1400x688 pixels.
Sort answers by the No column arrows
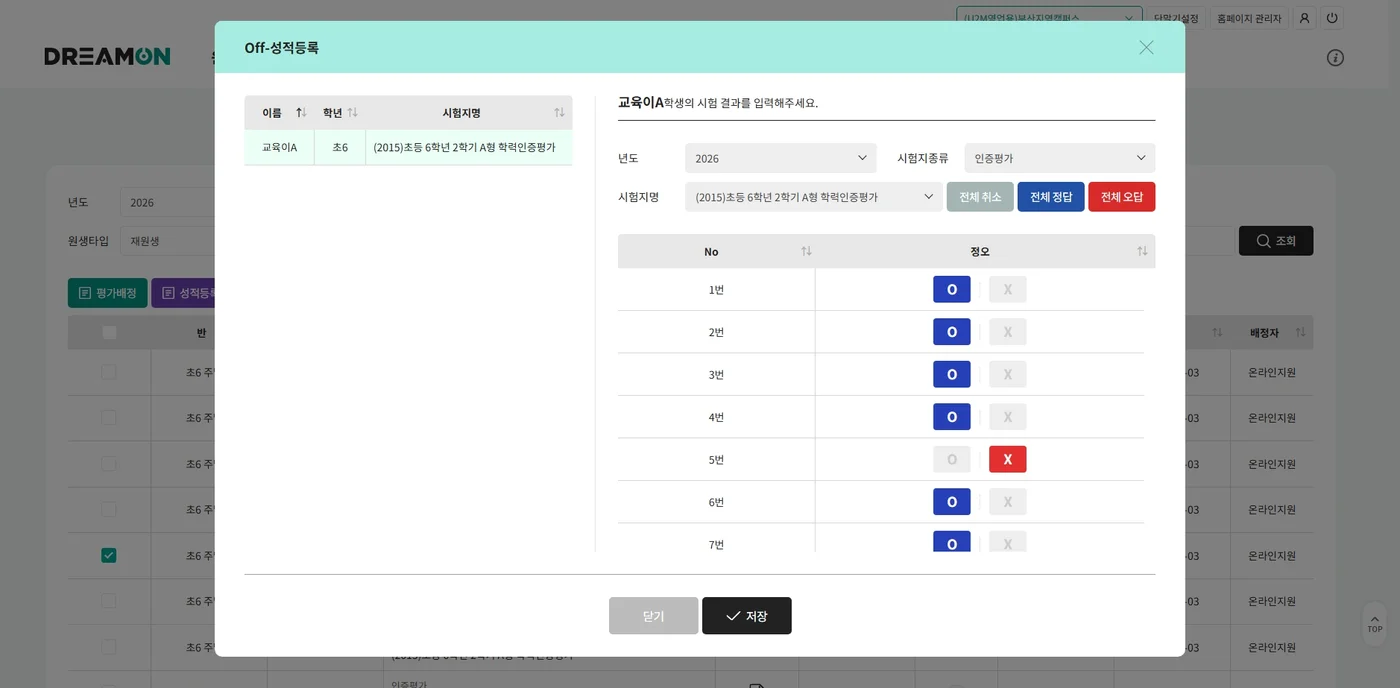click(806, 251)
